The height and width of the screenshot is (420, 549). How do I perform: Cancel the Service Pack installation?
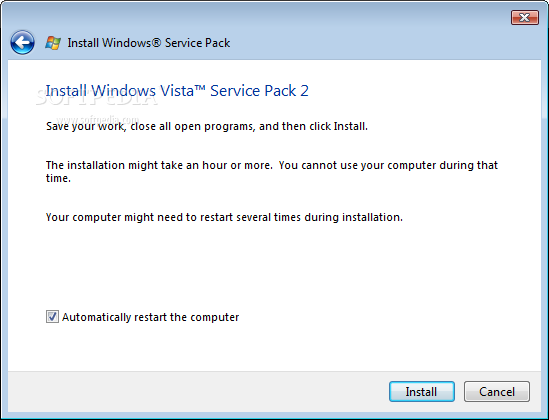click(x=496, y=391)
